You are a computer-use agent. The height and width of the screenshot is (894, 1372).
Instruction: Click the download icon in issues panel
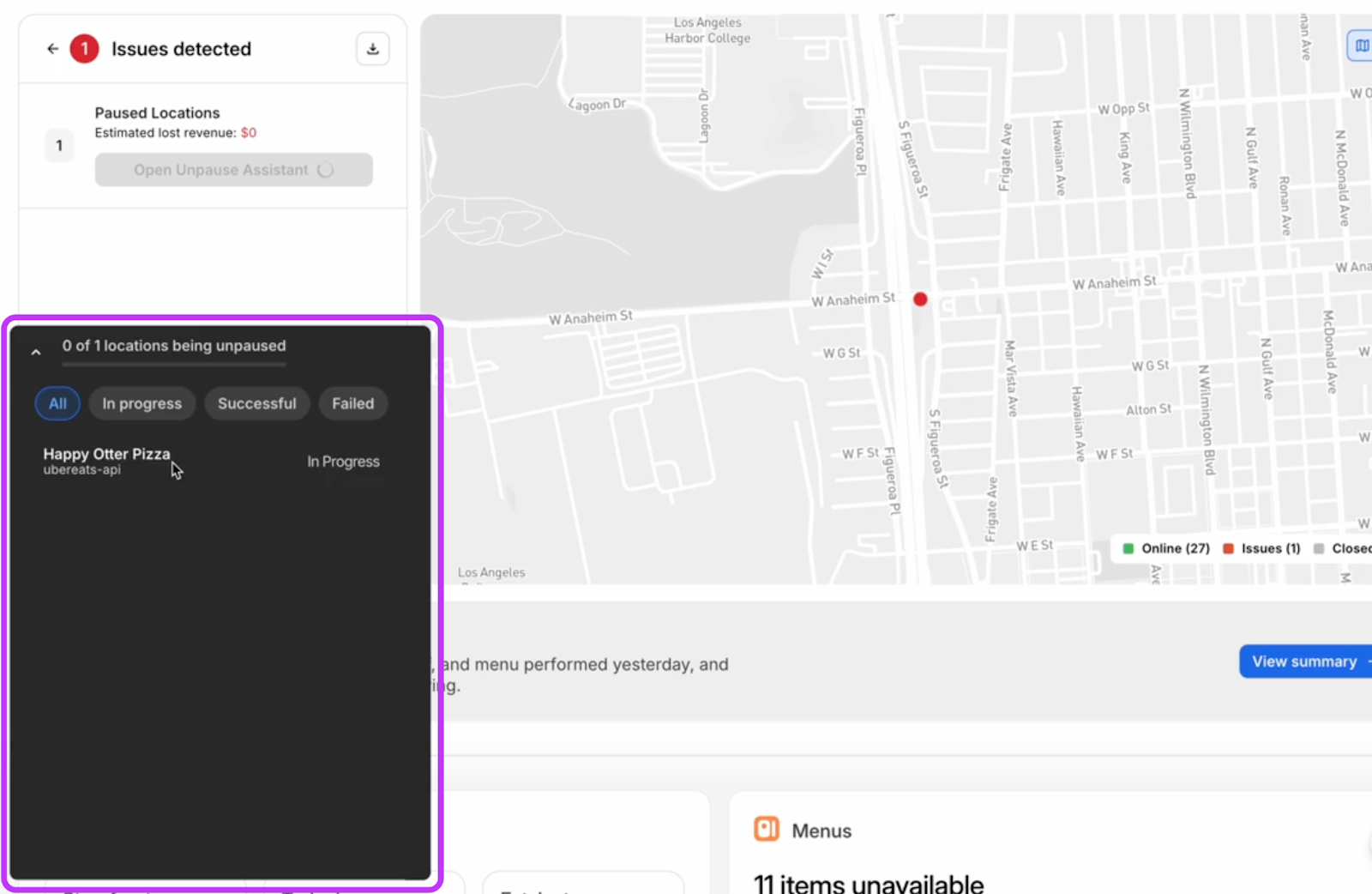pyautogui.click(x=372, y=49)
